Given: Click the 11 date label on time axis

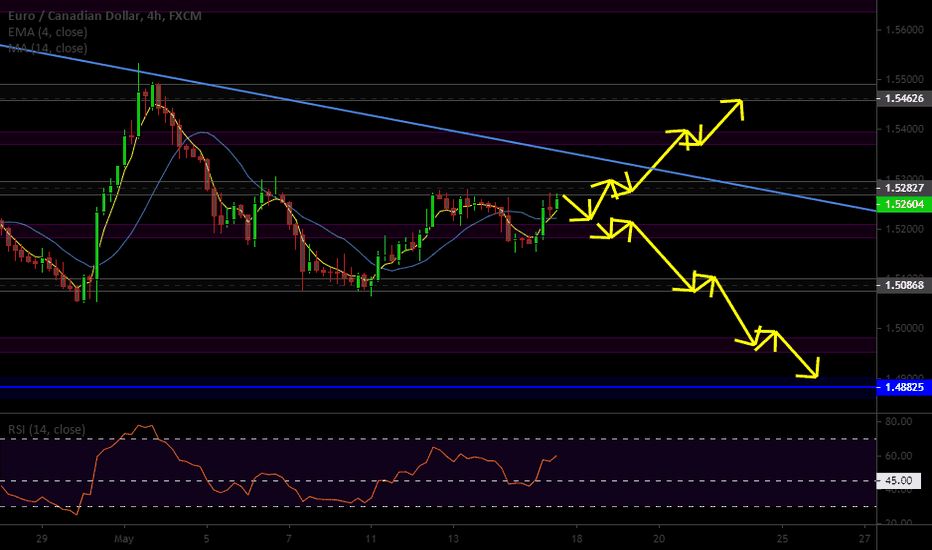Looking at the screenshot, I should click(x=371, y=539).
